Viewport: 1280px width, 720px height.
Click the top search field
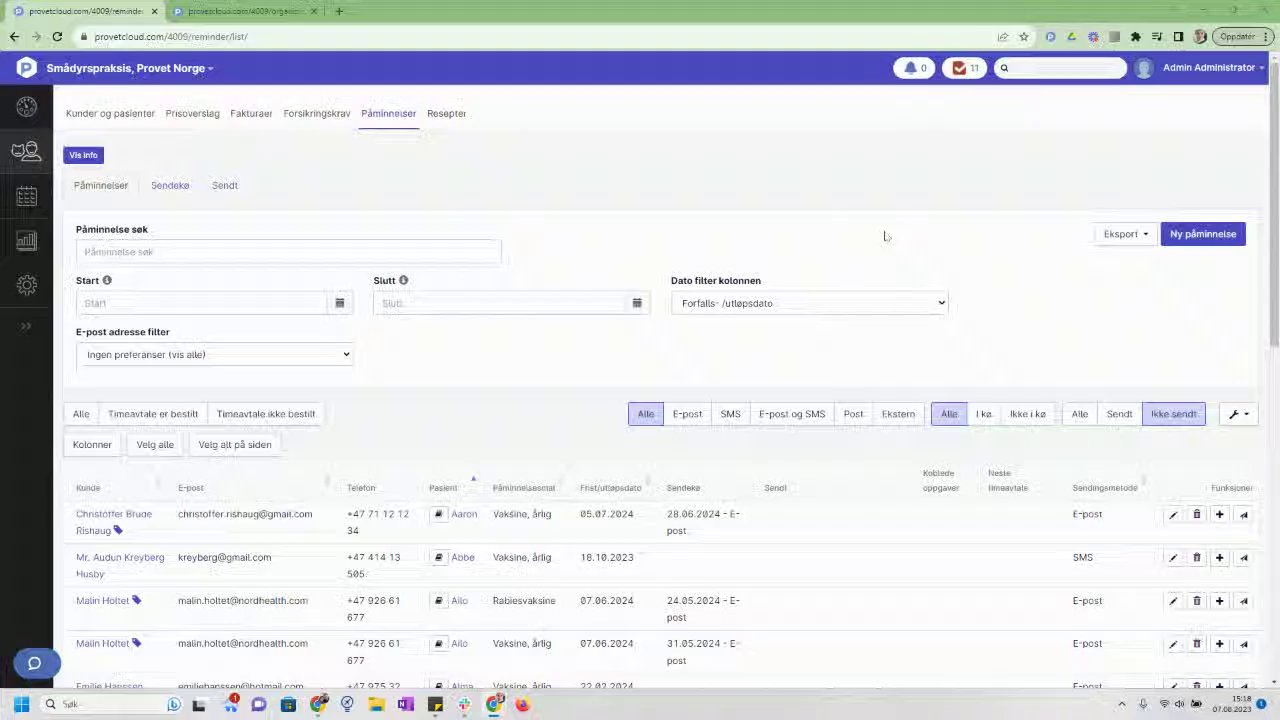pos(1061,68)
